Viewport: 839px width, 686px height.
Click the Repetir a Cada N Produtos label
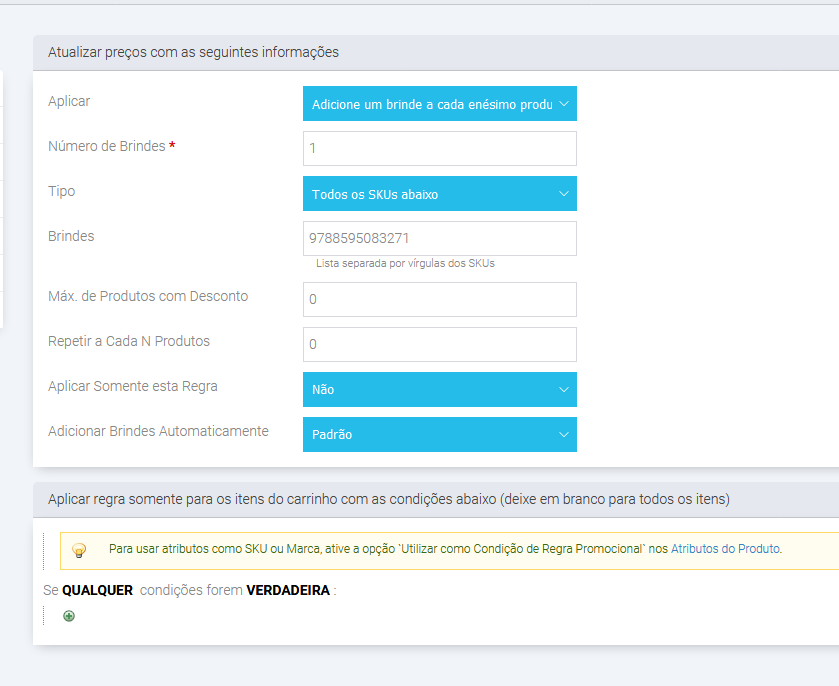[x=129, y=341]
